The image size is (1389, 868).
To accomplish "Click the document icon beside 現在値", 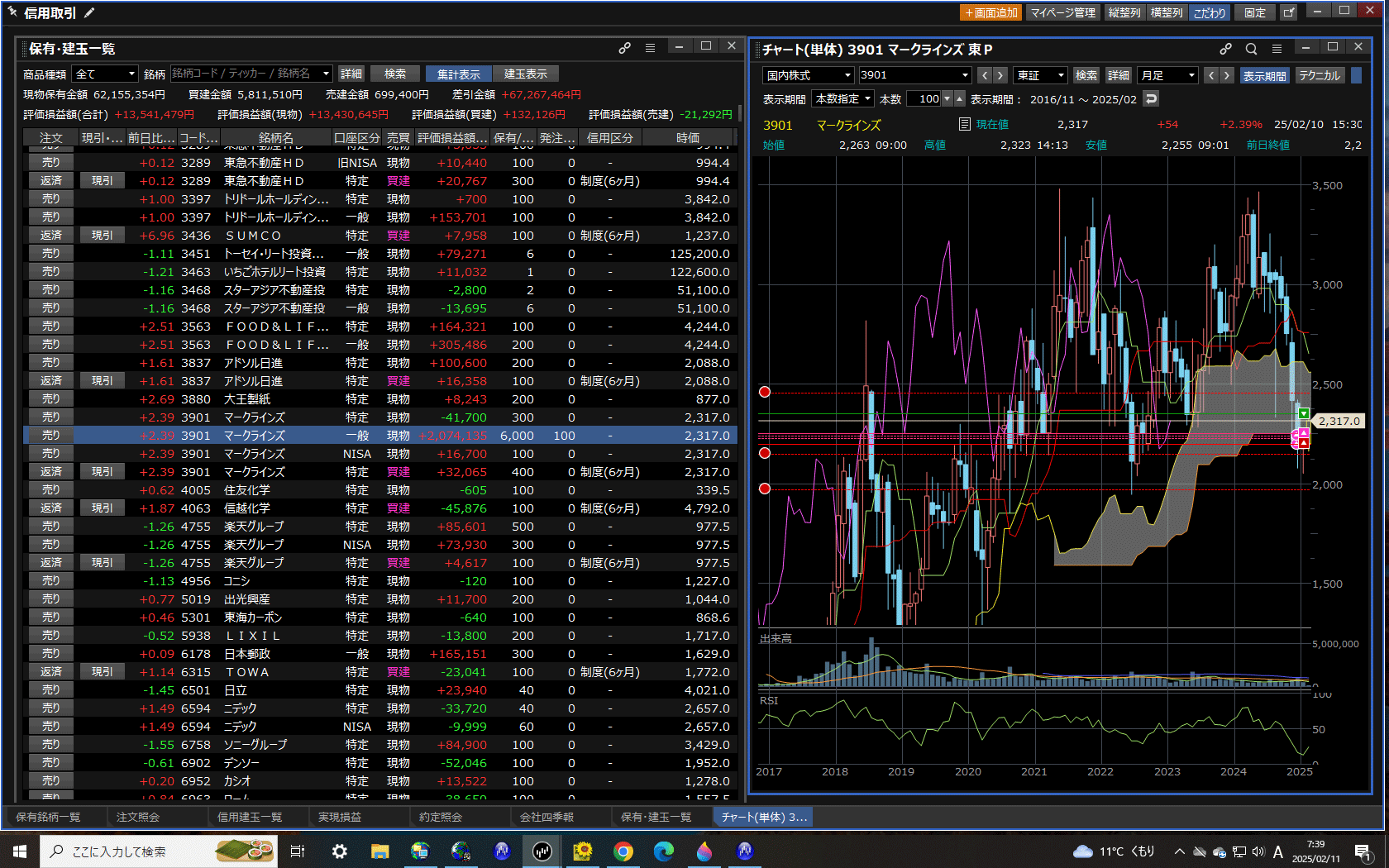I will [x=964, y=124].
